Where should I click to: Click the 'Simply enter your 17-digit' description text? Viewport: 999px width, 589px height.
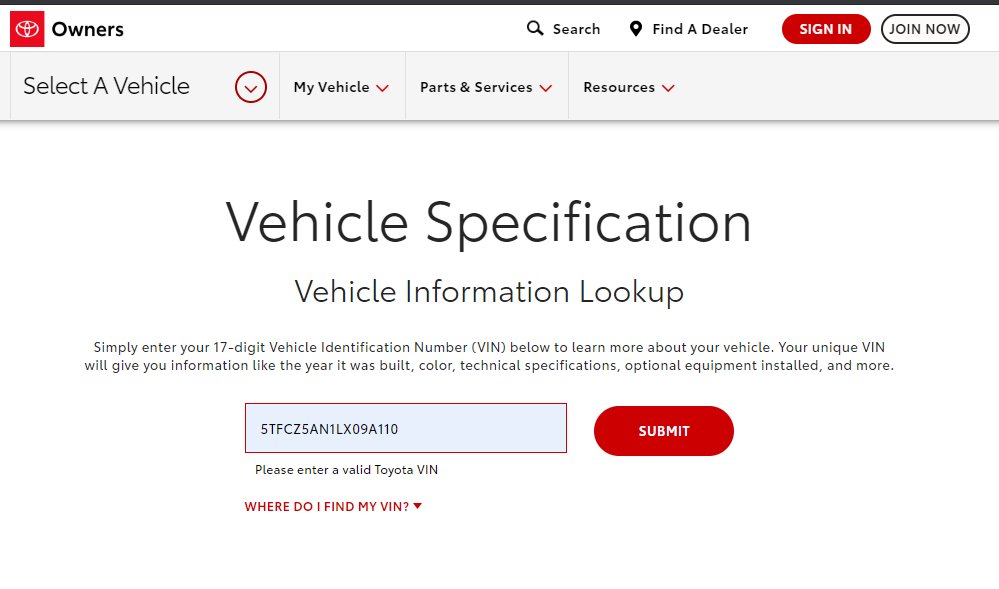pos(489,356)
